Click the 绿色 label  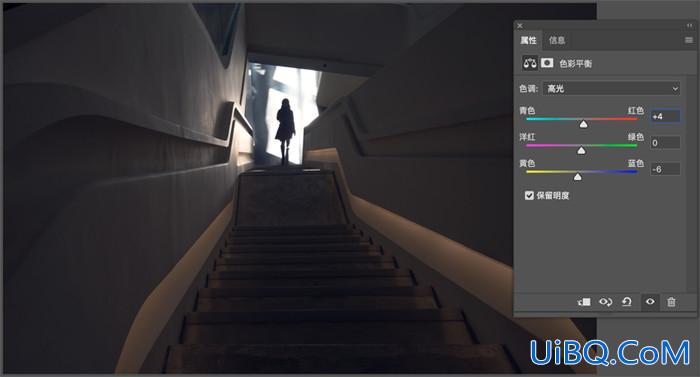coord(636,137)
